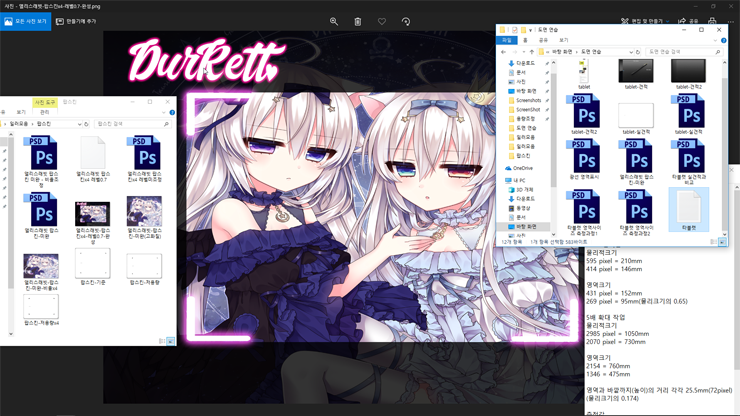
Task: Switch to large icons view in 도면 연습 window
Action: (x=722, y=242)
